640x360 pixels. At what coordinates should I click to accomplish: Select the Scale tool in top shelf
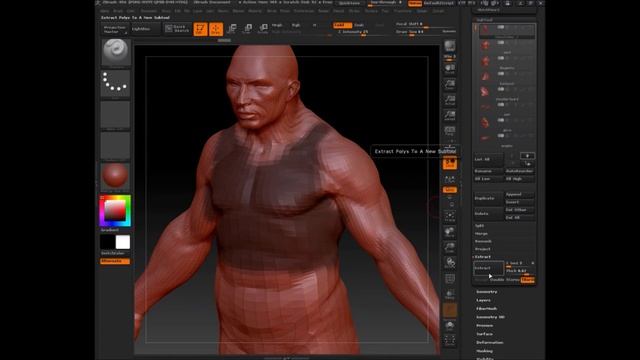(x=247, y=29)
